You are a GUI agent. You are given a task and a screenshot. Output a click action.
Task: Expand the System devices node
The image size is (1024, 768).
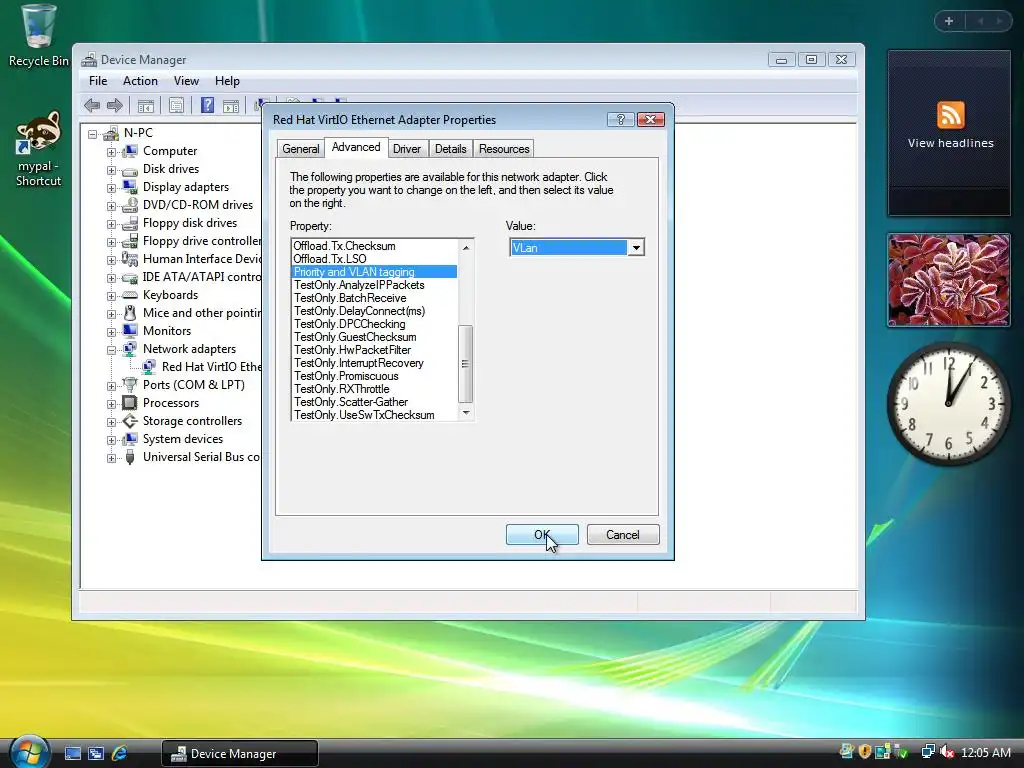112,440
